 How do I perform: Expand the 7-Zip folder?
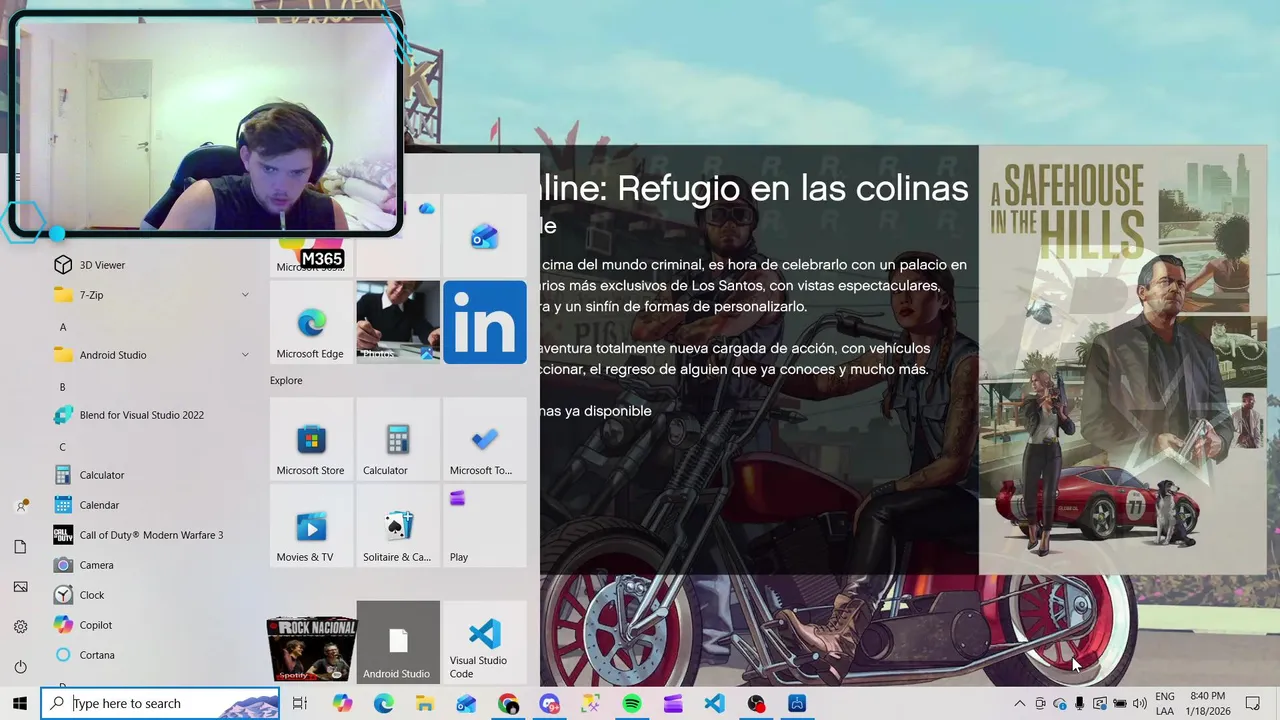tap(150, 295)
